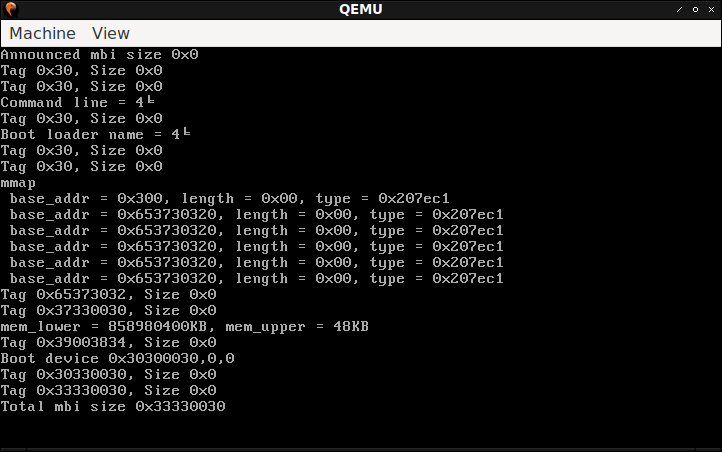Click the 'Tag 0x30330030' line
The height and width of the screenshot is (452, 722).
coord(108,374)
